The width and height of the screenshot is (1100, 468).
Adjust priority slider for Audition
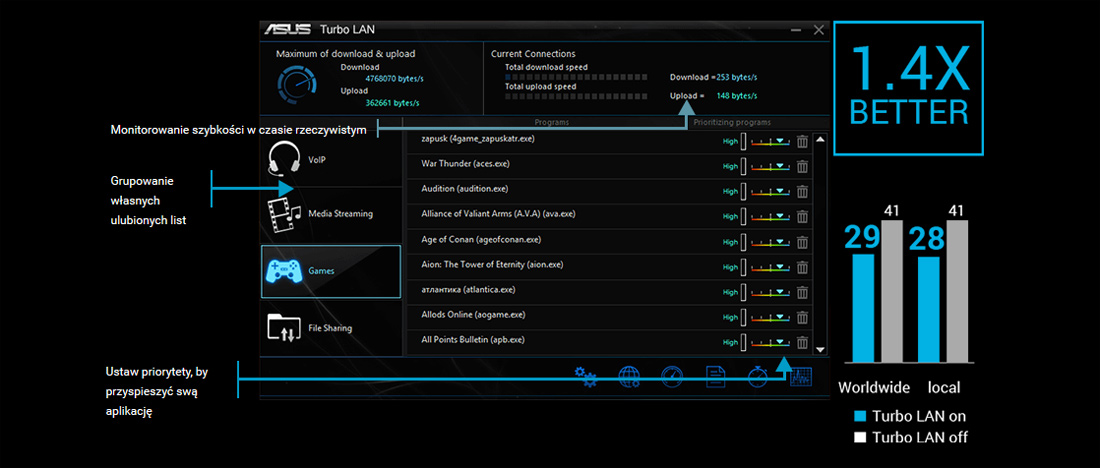pyautogui.click(x=770, y=191)
